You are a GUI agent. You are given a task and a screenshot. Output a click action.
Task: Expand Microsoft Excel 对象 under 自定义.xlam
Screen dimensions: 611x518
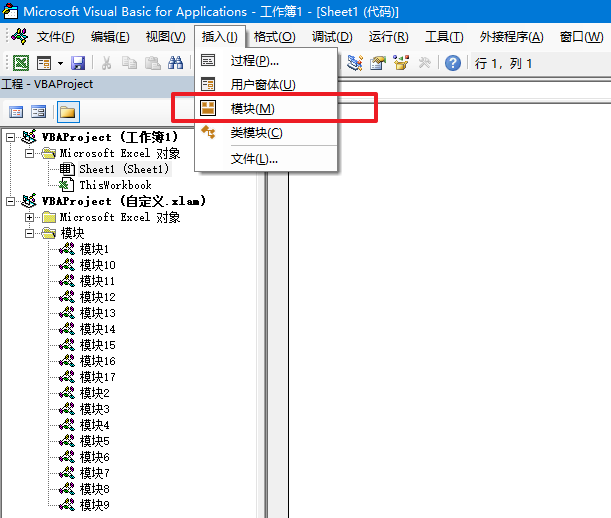[30, 217]
